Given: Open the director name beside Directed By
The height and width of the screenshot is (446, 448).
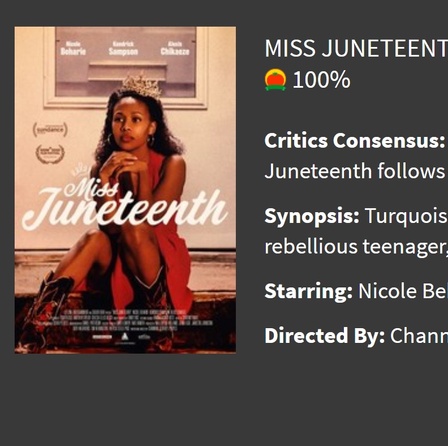Looking at the screenshot, I should coord(419,336).
